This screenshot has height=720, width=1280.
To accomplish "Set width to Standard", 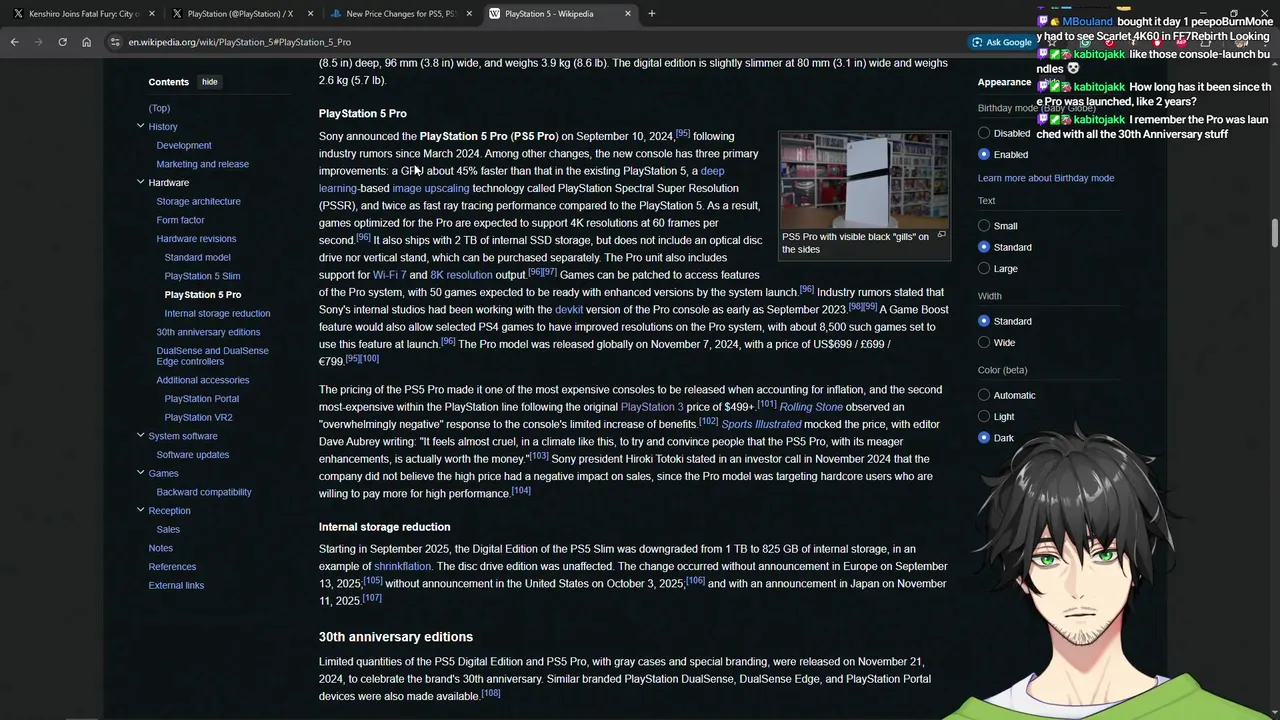I will pos(984,321).
